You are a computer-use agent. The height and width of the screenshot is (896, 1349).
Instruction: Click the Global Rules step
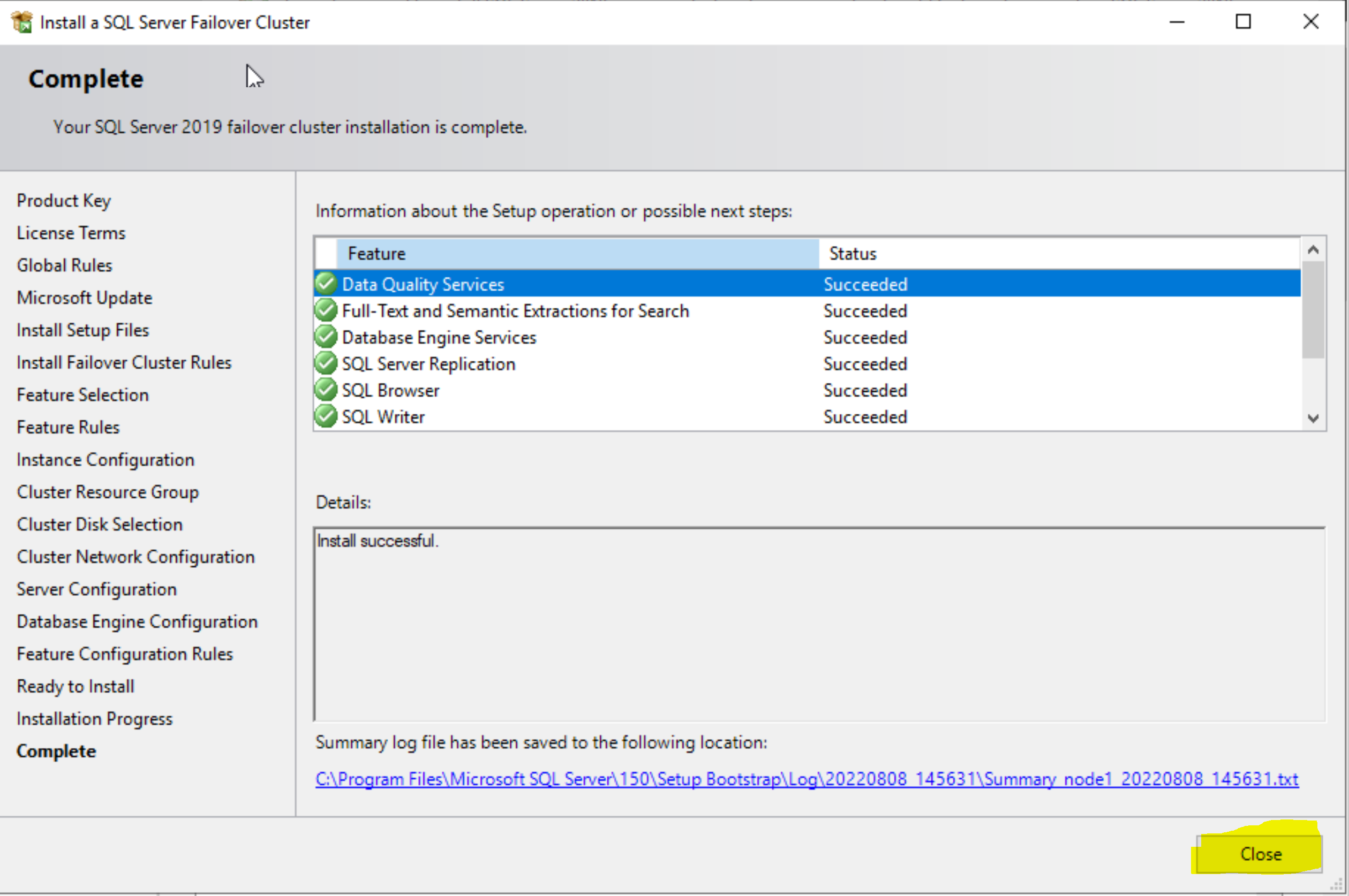65,265
